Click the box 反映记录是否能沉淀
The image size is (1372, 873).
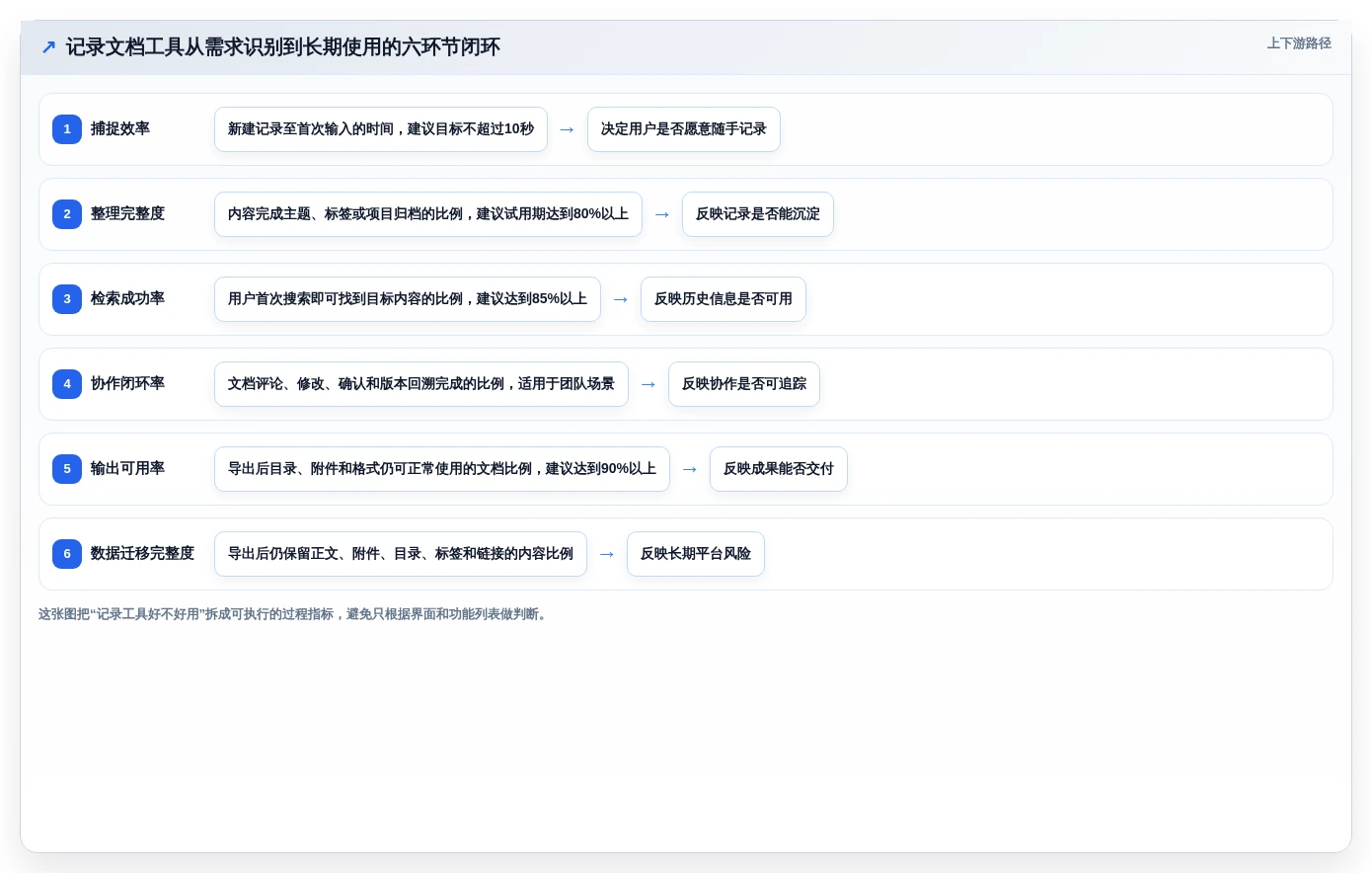click(x=758, y=214)
